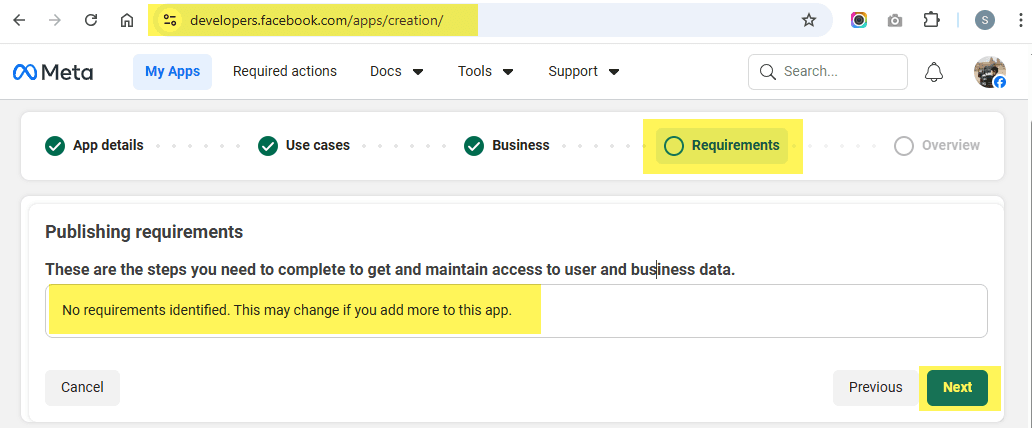This screenshot has height=428, width=1032.
Task: Open the Facebook account profile picture
Action: point(990,72)
